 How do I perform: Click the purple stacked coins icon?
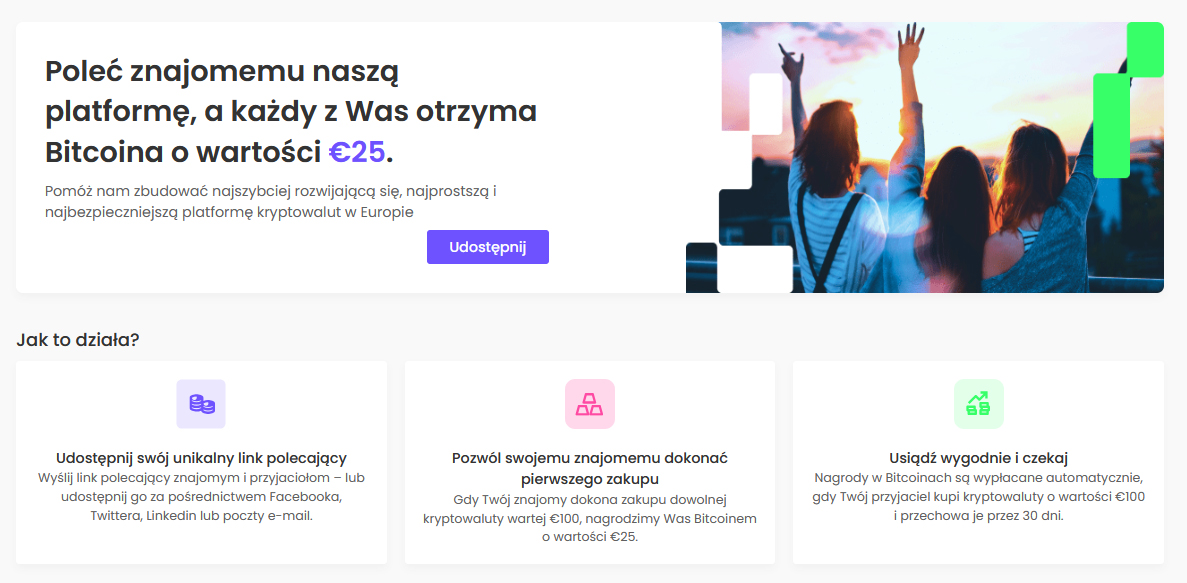201,404
